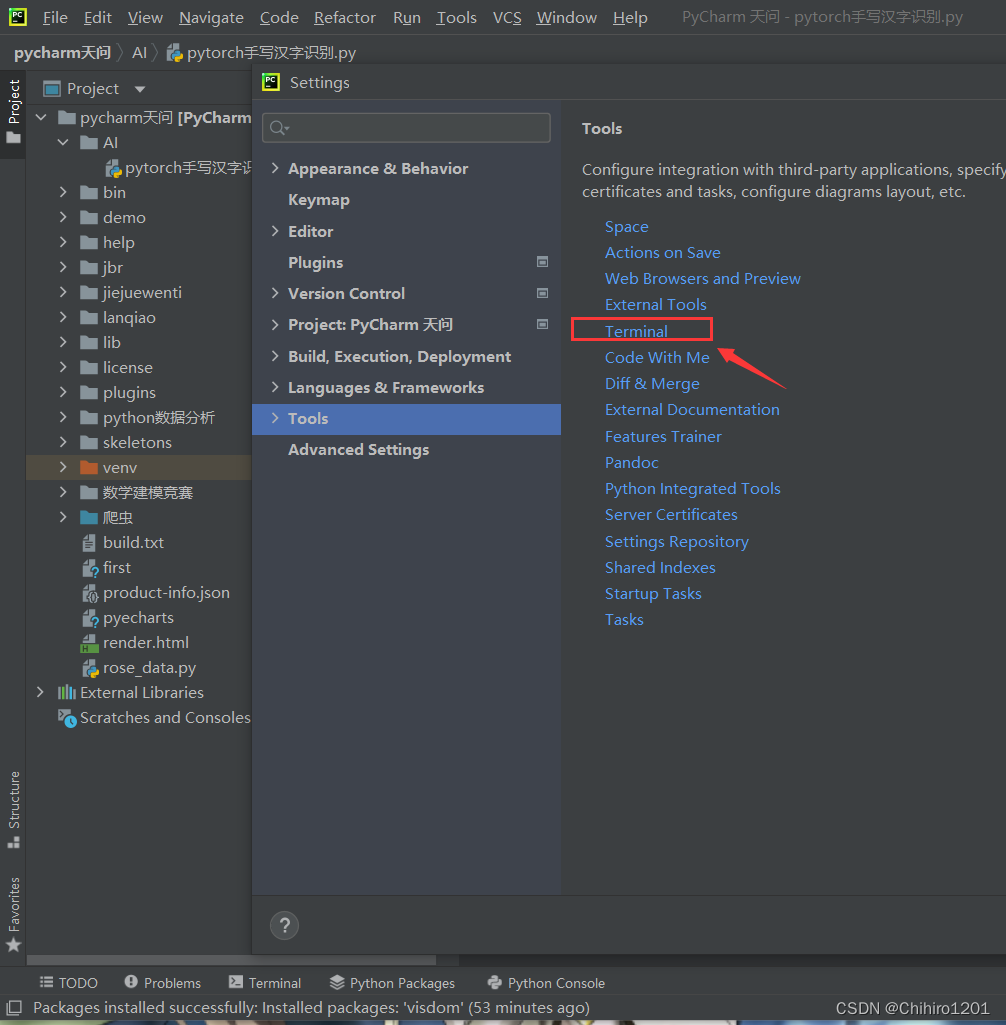This screenshot has width=1006, height=1025.
Task: Click the project tree horizontal scrollbar
Action: click(x=231, y=960)
